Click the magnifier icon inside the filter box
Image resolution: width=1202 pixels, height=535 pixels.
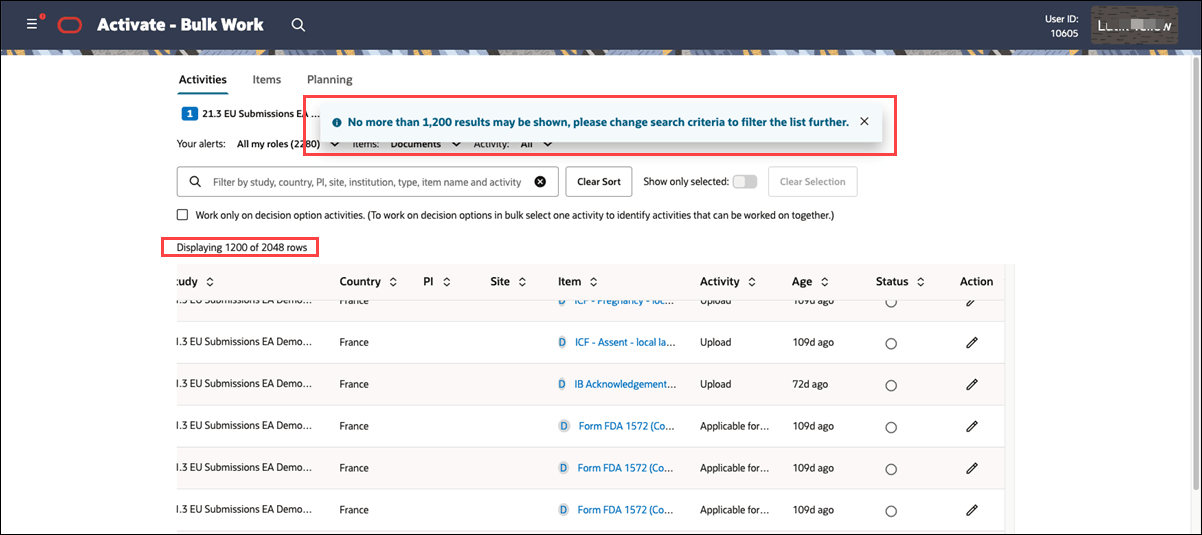tap(194, 182)
